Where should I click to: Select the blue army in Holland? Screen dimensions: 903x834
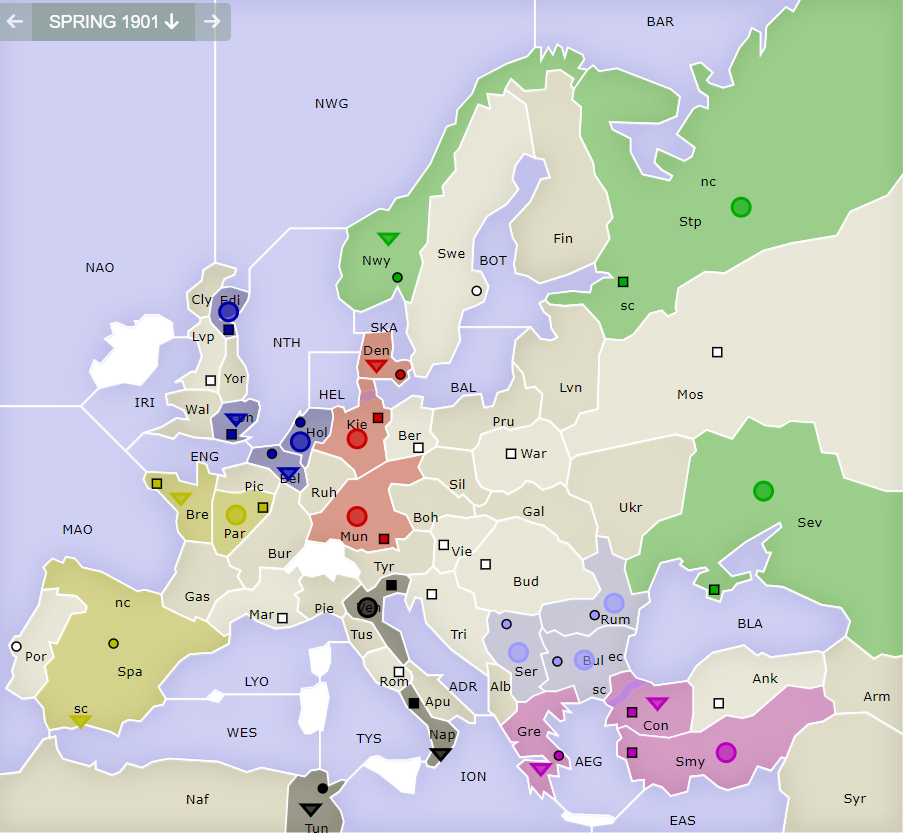[300, 442]
